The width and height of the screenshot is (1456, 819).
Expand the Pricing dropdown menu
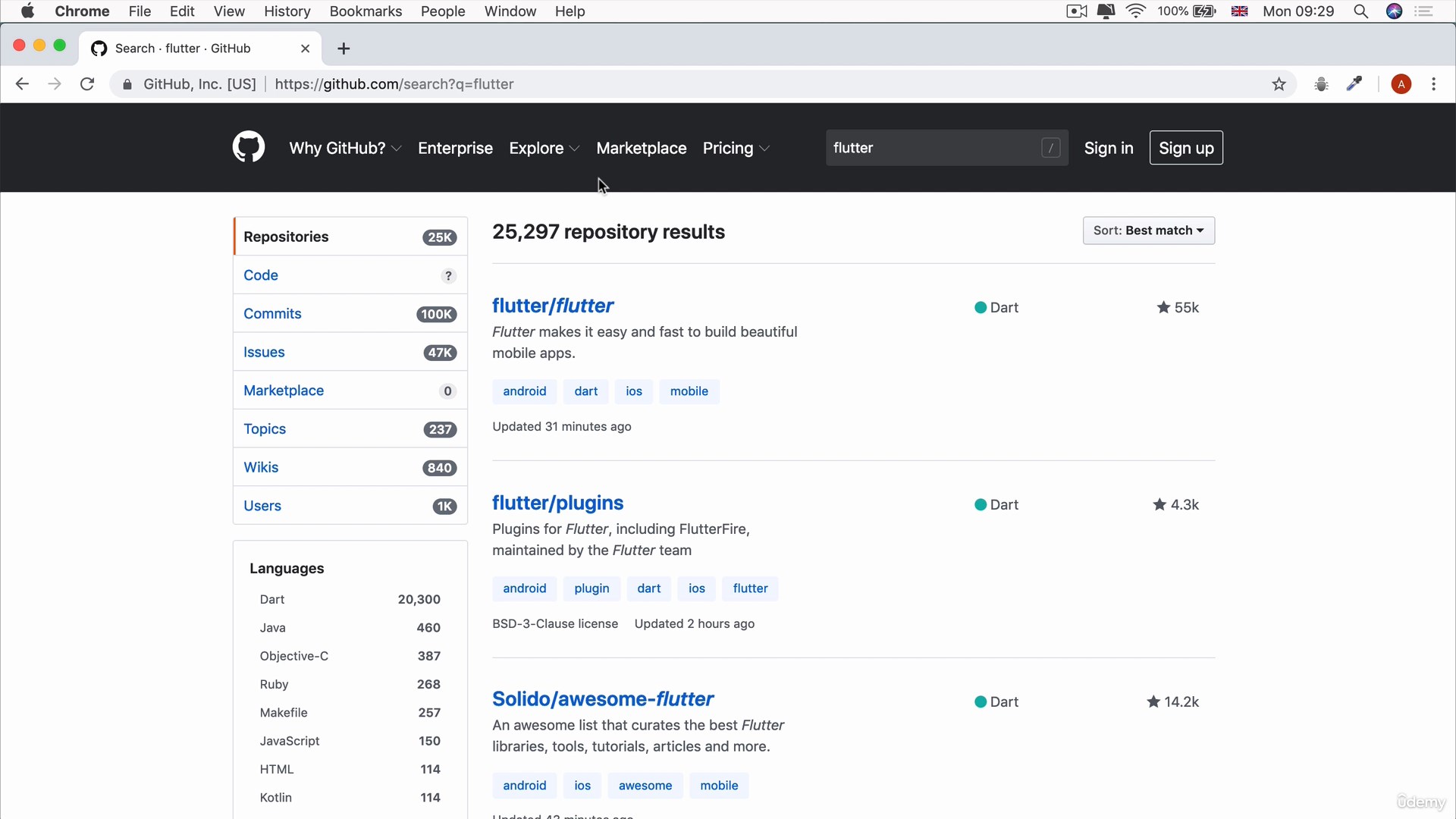(736, 148)
